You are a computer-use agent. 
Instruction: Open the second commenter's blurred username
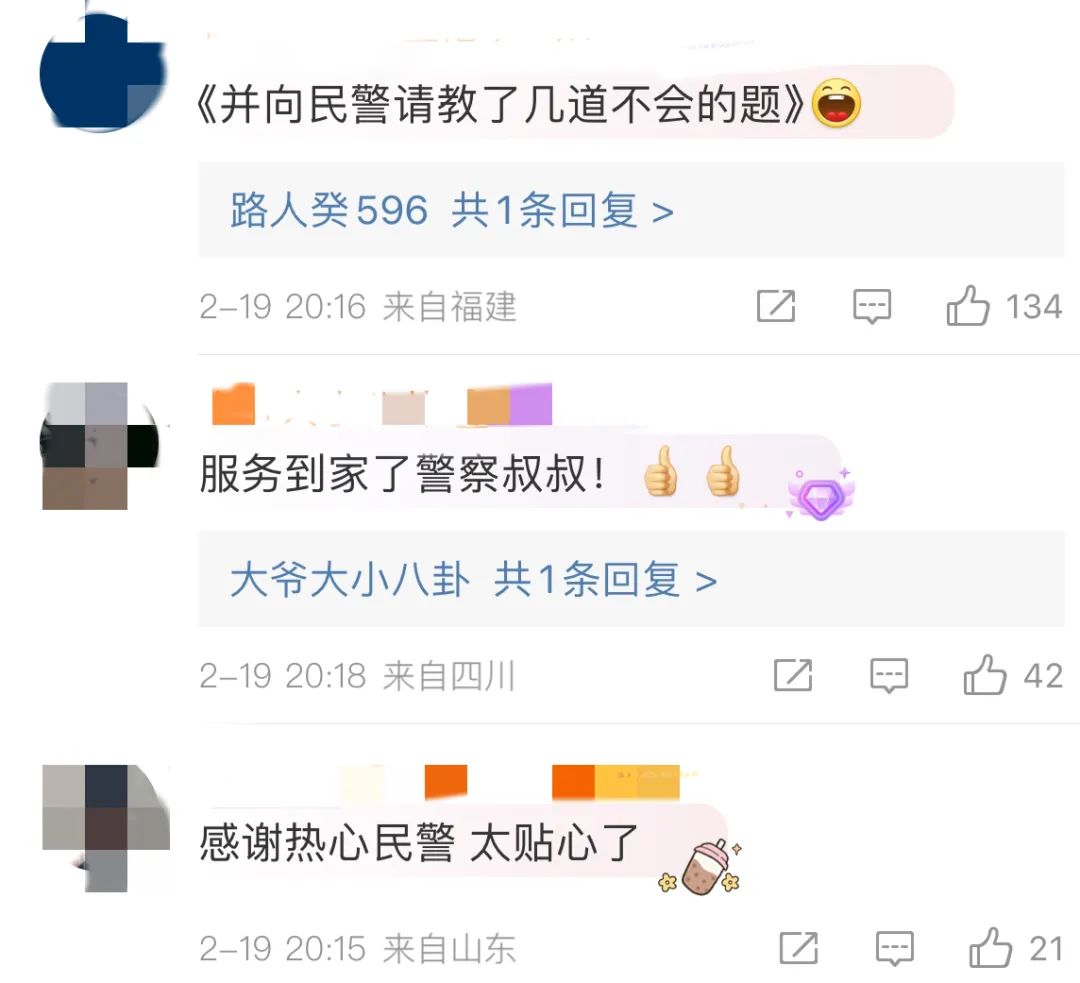(382, 404)
